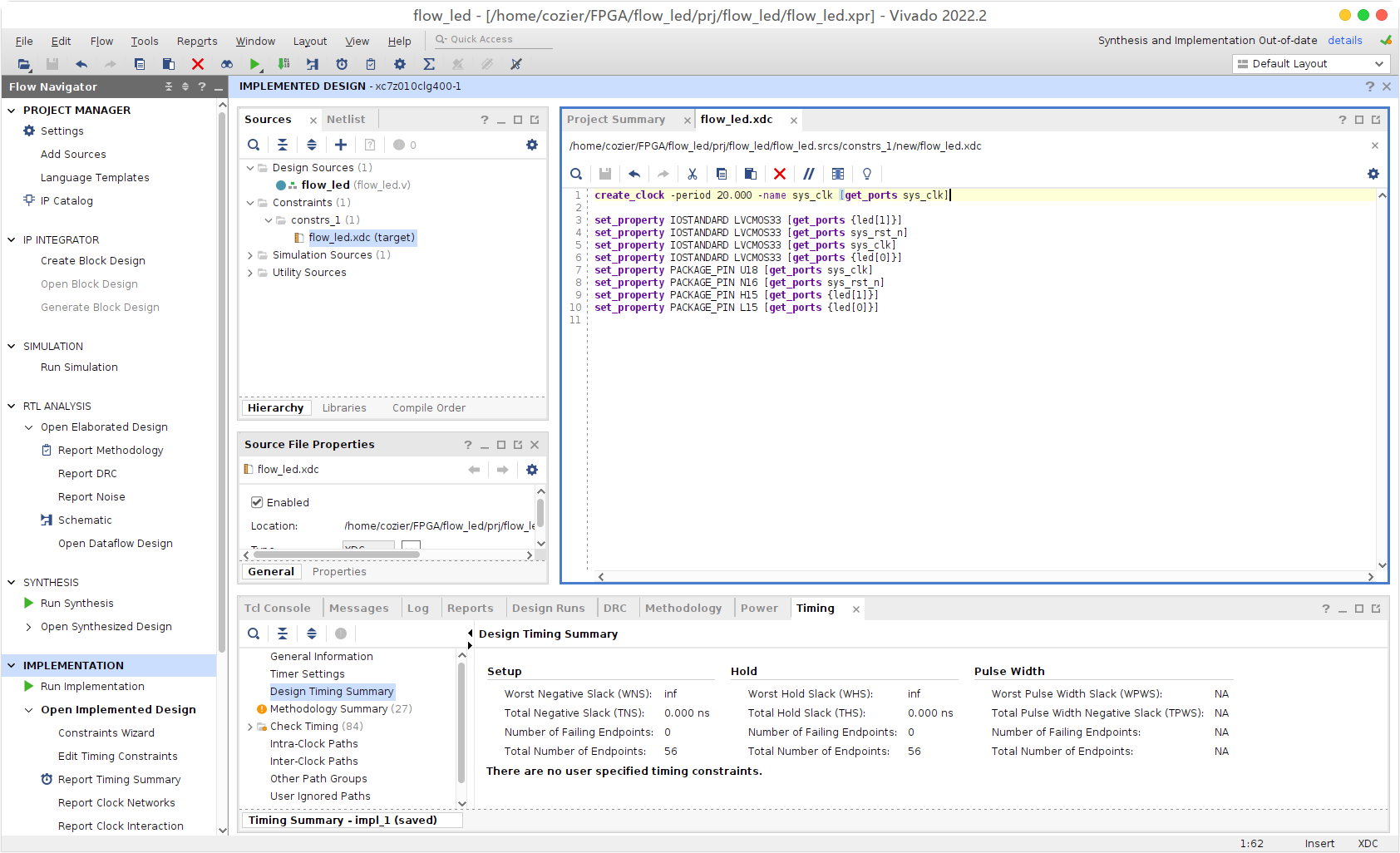
Task: Click the out-of-date details link
Action: (1344, 40)
